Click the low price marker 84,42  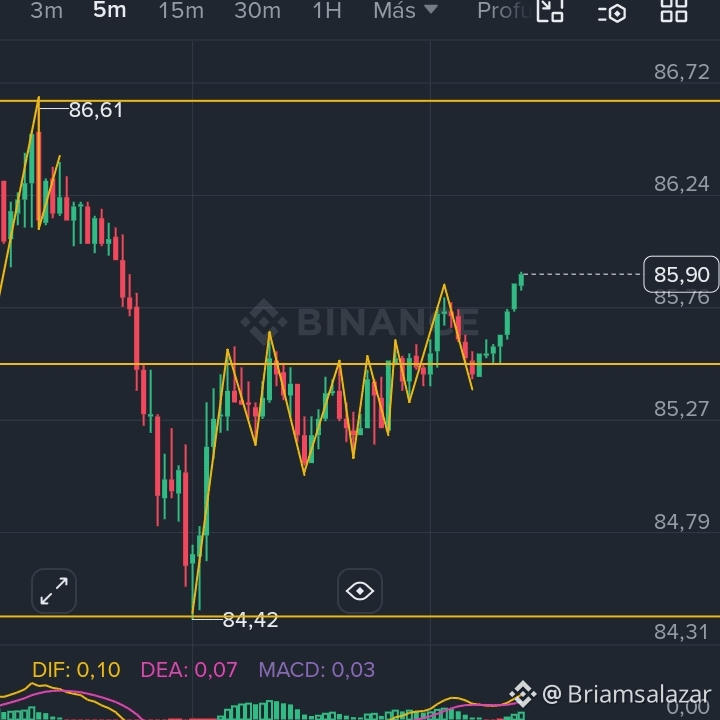(x=250, y=620)
